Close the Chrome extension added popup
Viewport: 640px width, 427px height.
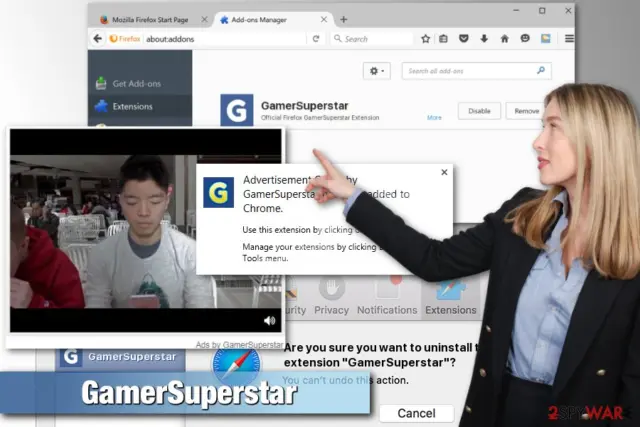444,172
